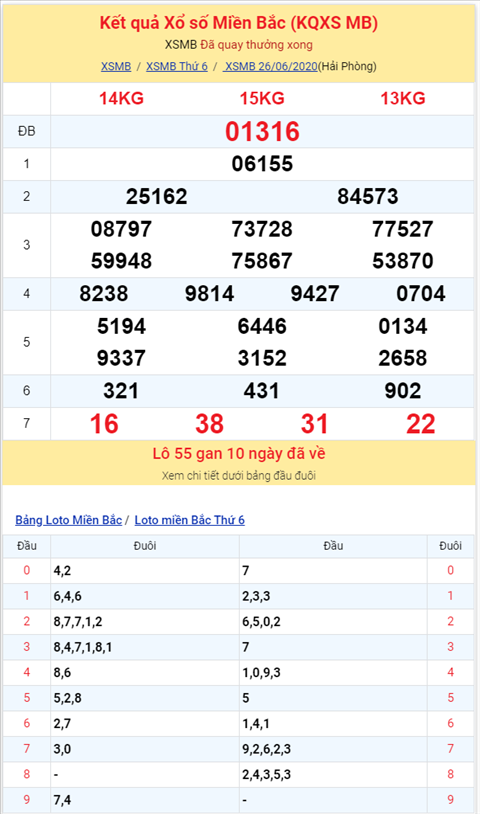Click fourth prize number 9814
The image size is (480, 814).
coord(210,294)
